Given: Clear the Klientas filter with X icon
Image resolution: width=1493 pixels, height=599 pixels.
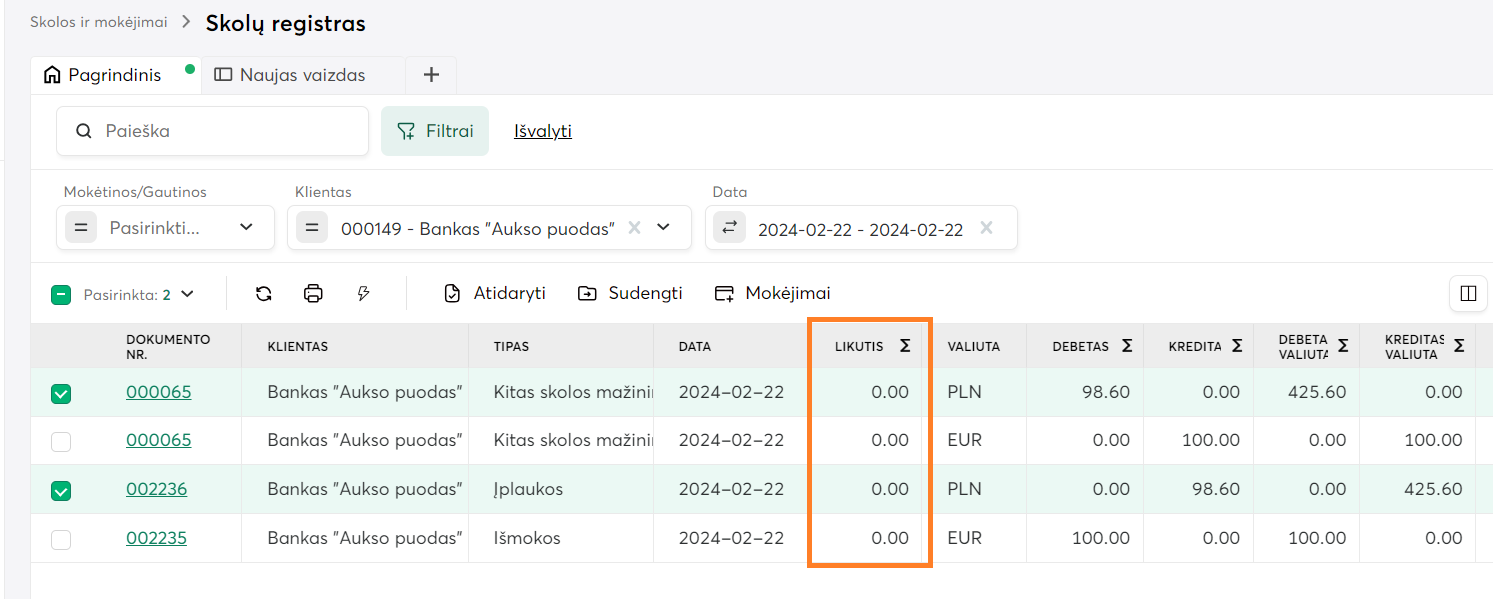Looking at the screenshot, I should (633, 228).
